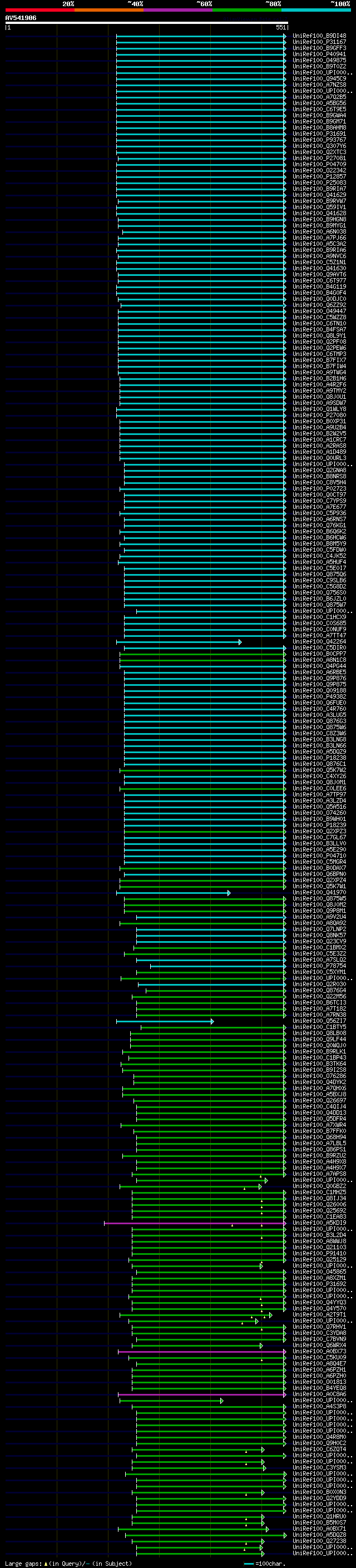356x1568 pixels.
Task: Select label UniRef100_A4S3P8
Action: [x=319, y=1406]
